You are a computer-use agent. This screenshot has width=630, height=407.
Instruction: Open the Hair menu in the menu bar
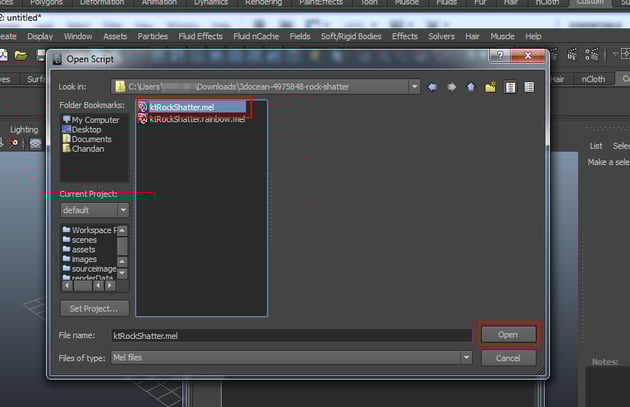[472, 37]
